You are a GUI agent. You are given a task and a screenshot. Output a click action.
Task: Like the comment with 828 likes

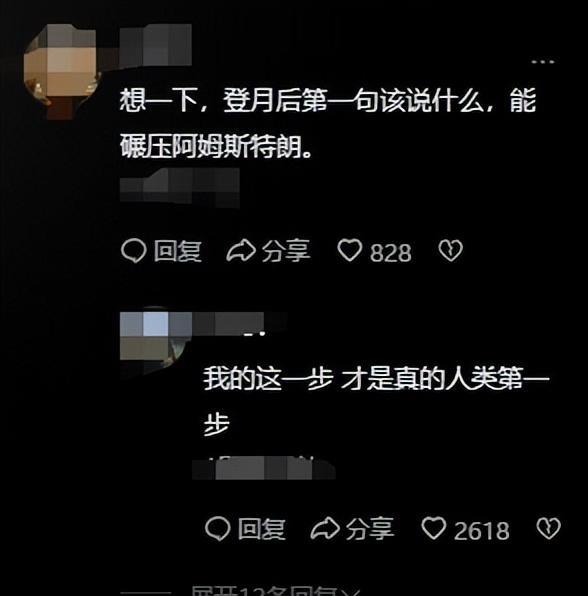click(349, 250)
